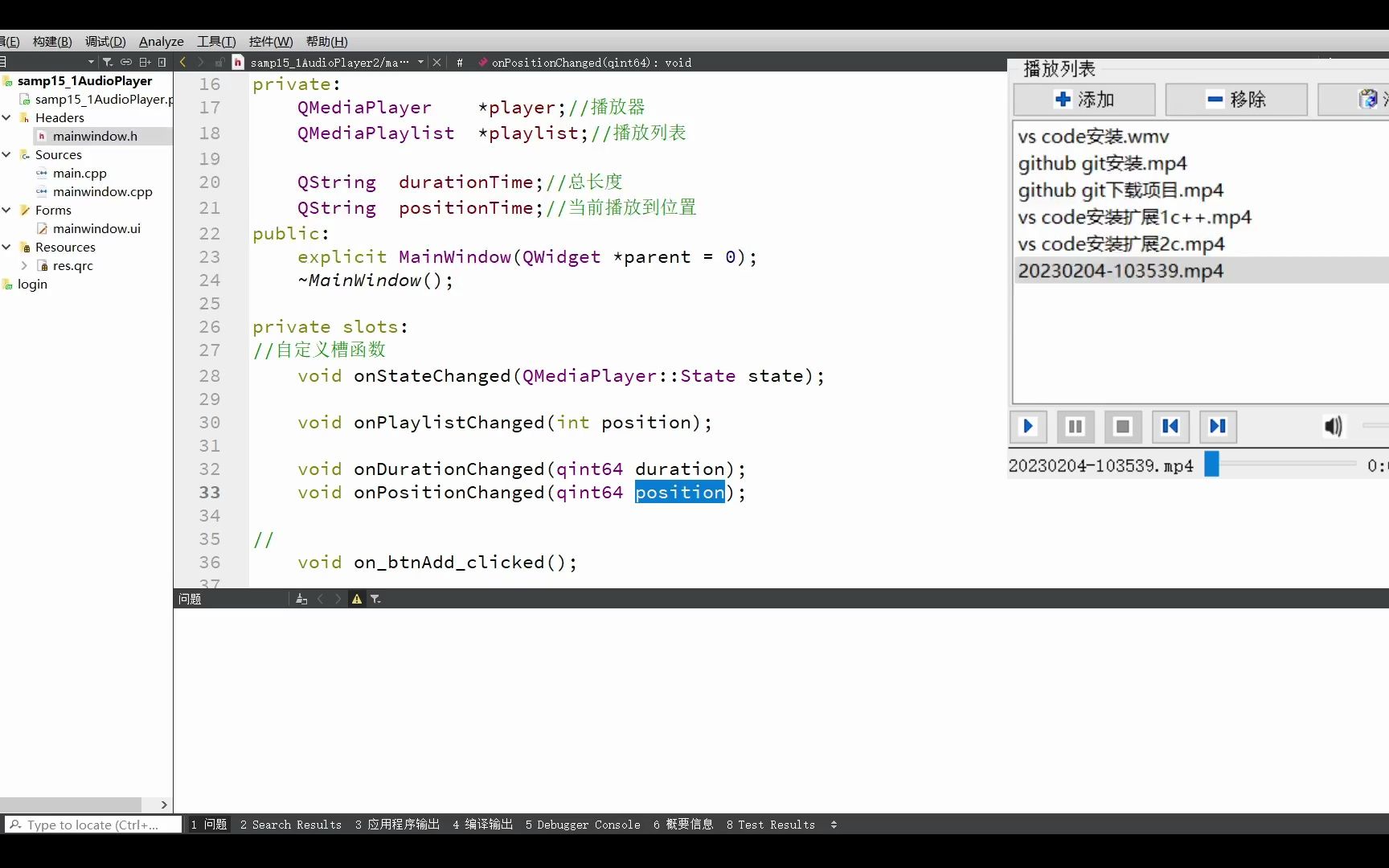Click the playback position slider handle
The width and height of the screenshot is (1389, 868).
coord(1211,464)
